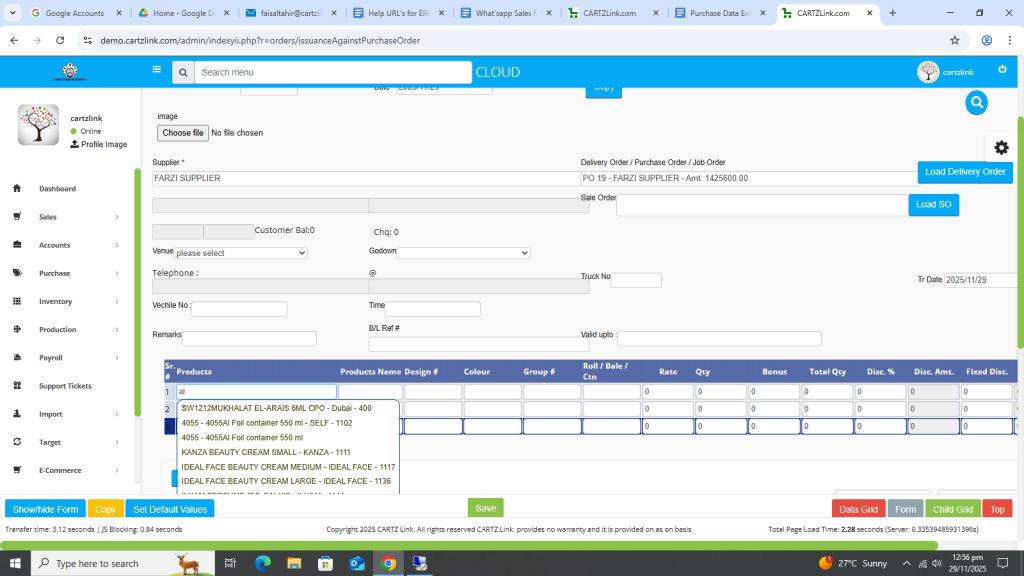
Task: Click the Truck No input field
Action: point(636,280)
